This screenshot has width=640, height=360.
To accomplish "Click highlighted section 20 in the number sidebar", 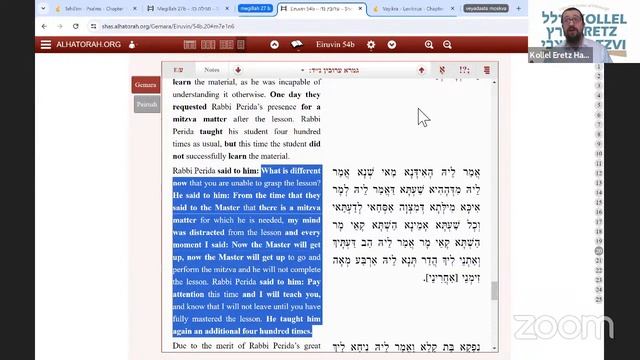I will (x=598, y=251).
